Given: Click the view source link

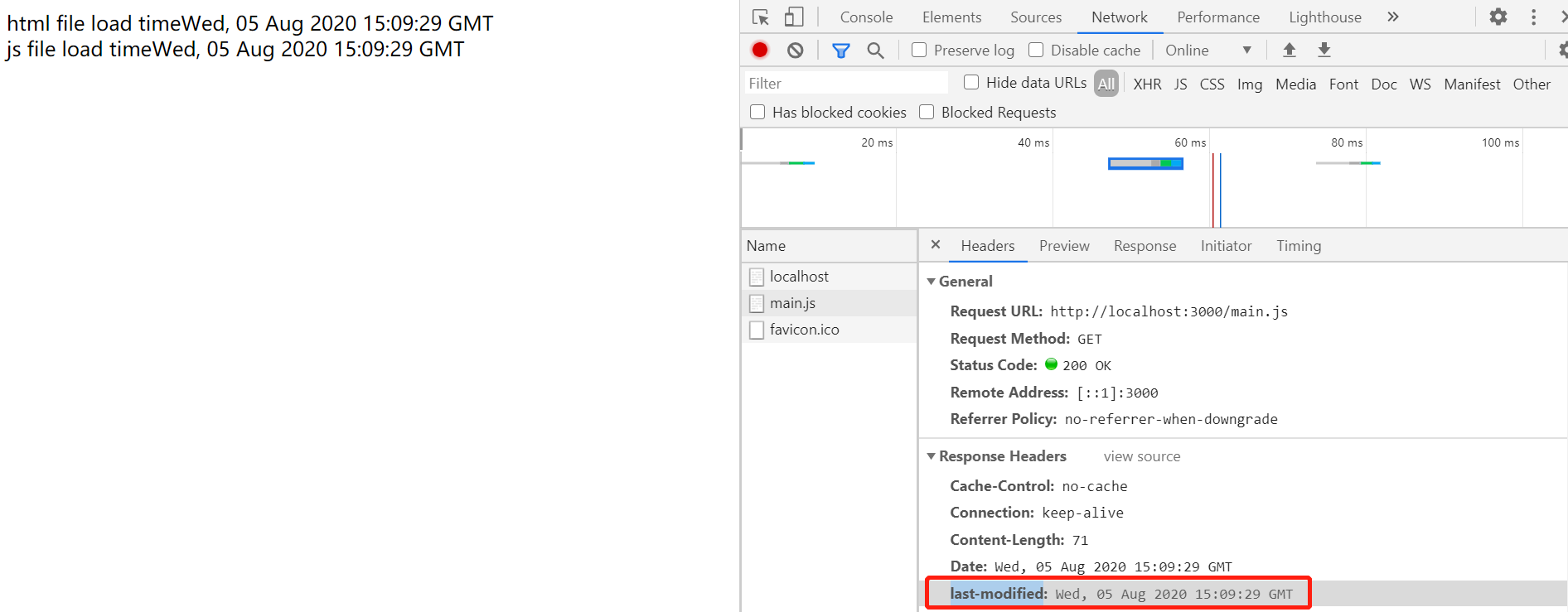Looking at the screenshot, I should click(x=1141, y=456).
